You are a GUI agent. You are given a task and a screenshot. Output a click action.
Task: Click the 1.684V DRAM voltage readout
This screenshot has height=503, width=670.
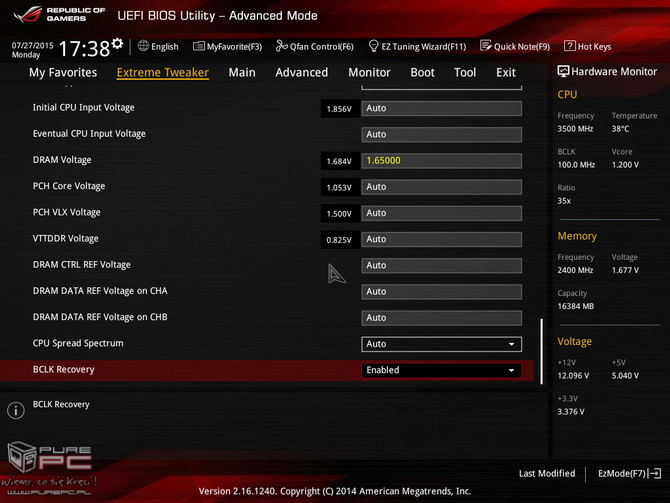click(339, 161)
